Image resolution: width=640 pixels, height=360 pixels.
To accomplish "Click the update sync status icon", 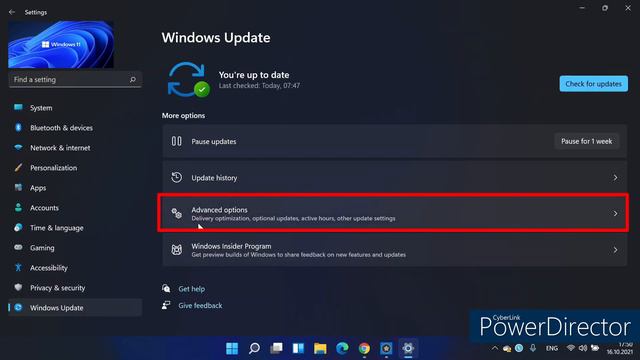I will (x=189, y=79).
